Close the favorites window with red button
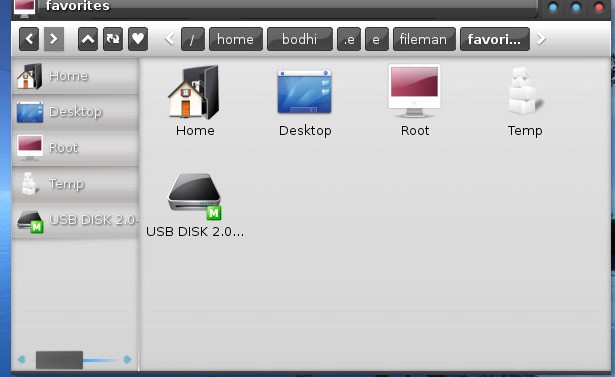This screenshot has width=615, height=377. (599, 7)
